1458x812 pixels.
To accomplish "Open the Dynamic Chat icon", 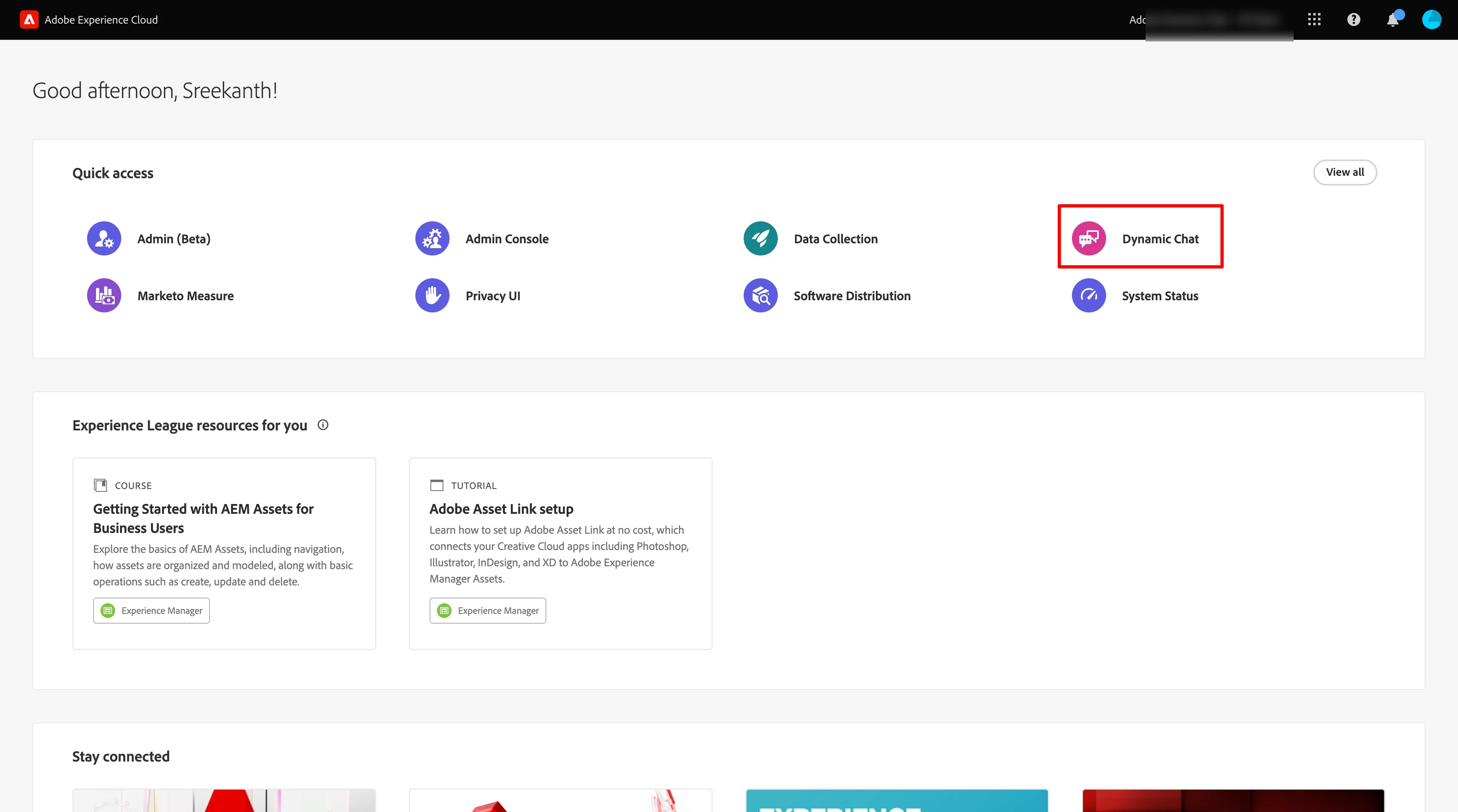I will (1088, 238).
